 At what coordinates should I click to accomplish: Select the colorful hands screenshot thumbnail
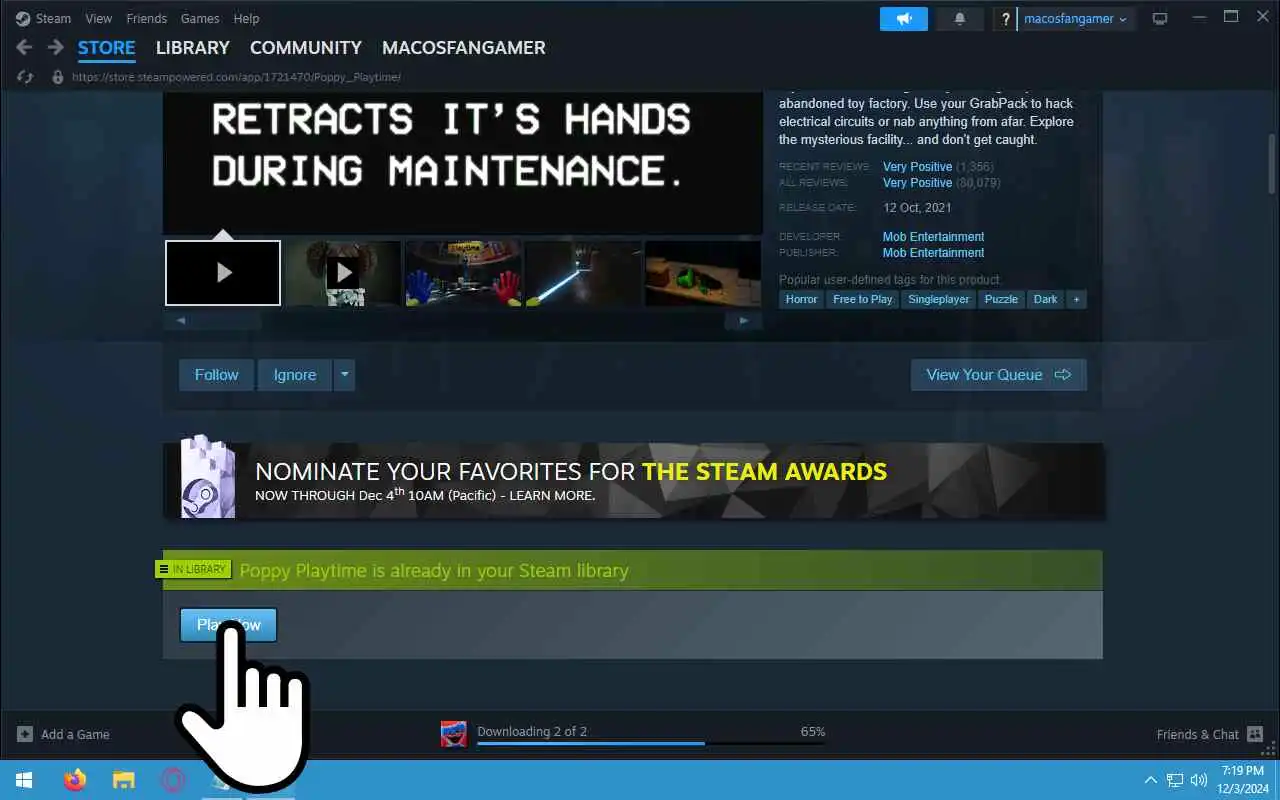click(463, 273)
